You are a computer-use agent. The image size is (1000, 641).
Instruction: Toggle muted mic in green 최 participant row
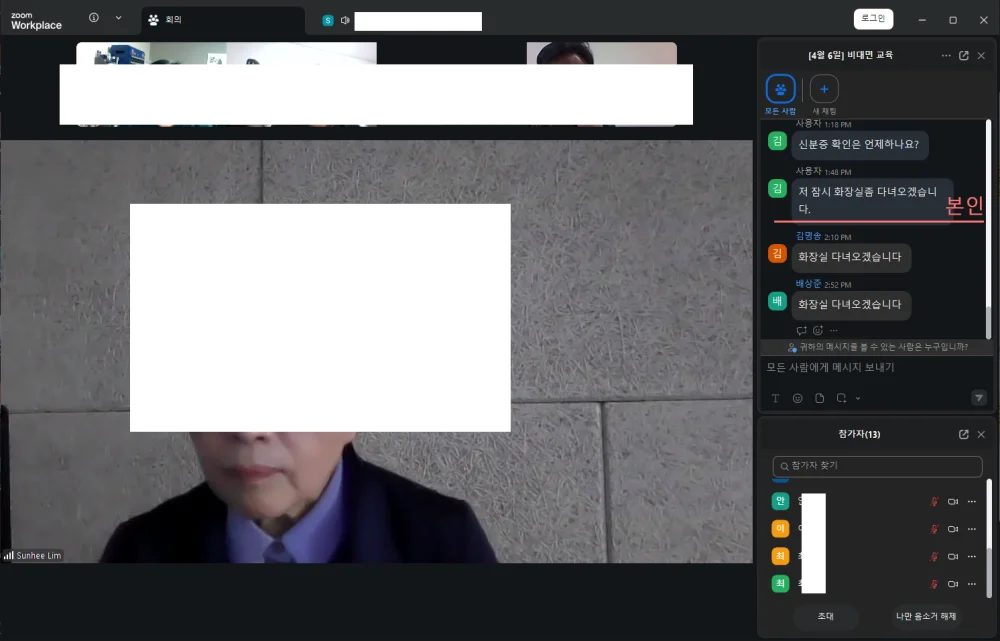tap(934, 584)
